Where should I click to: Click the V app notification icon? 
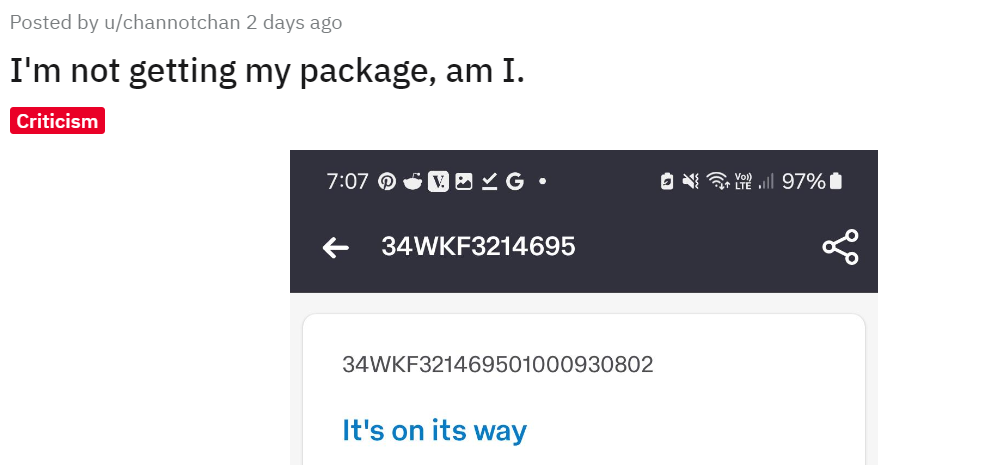click(x=438, y=182)
